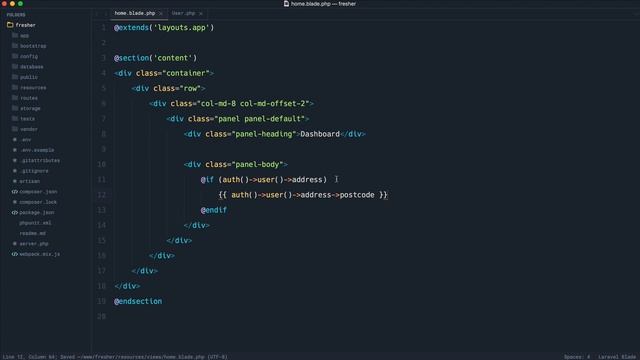This screenshot has width=640, height=360.
Task: Click the FOLDERS sidebar heading
Action: [x=16, y=15]
